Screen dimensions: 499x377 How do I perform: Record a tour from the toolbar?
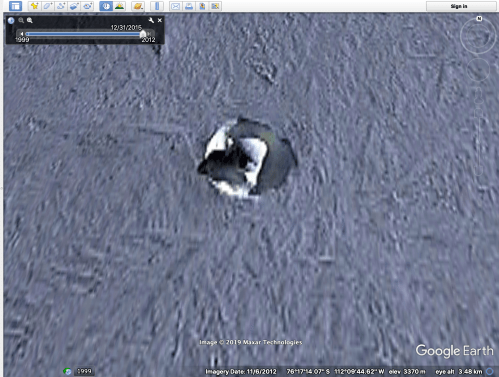[88, 6]
